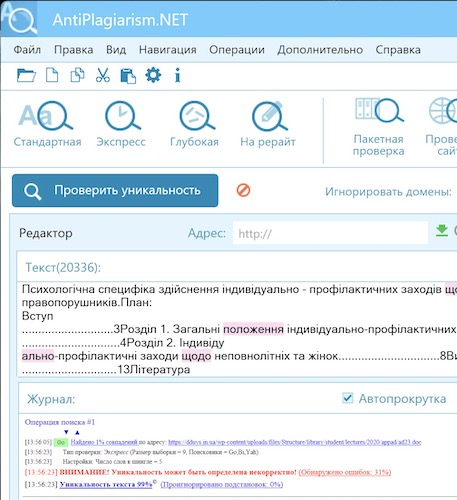Click the red stop check icon

click(x=243, y=190)
